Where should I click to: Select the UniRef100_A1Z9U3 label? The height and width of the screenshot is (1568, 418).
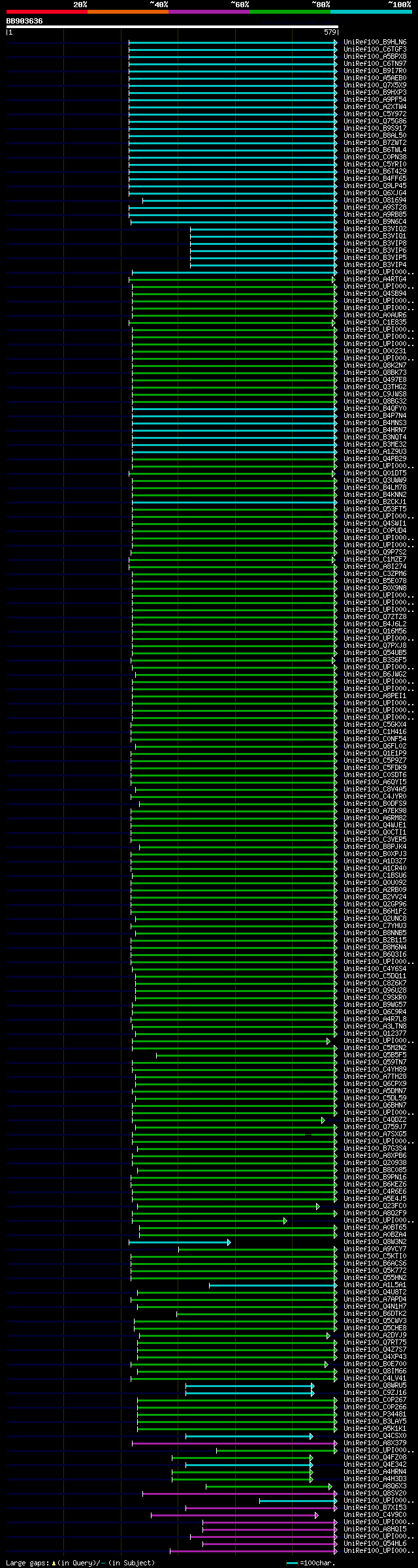[x=375, y=452]
